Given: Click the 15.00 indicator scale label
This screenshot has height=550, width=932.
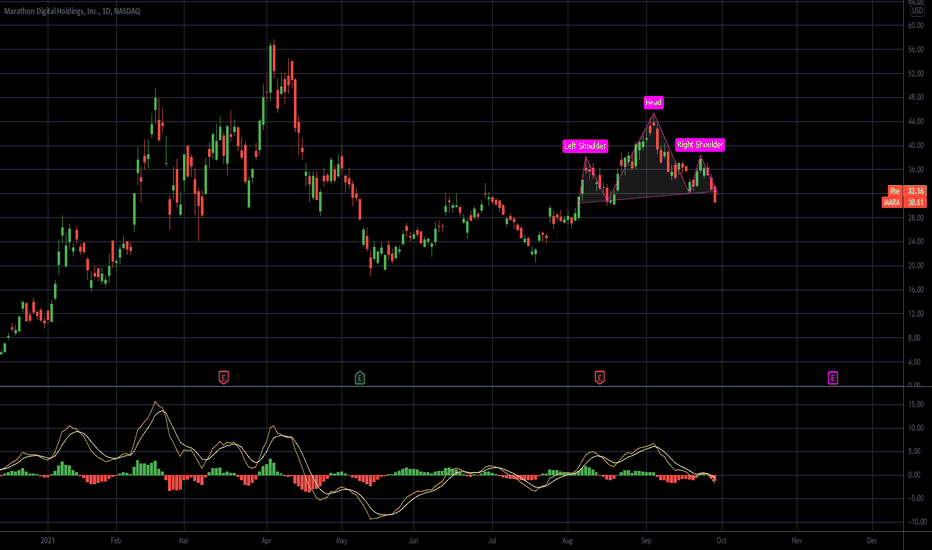Looking at the screenshot, I should pos(916,404).
